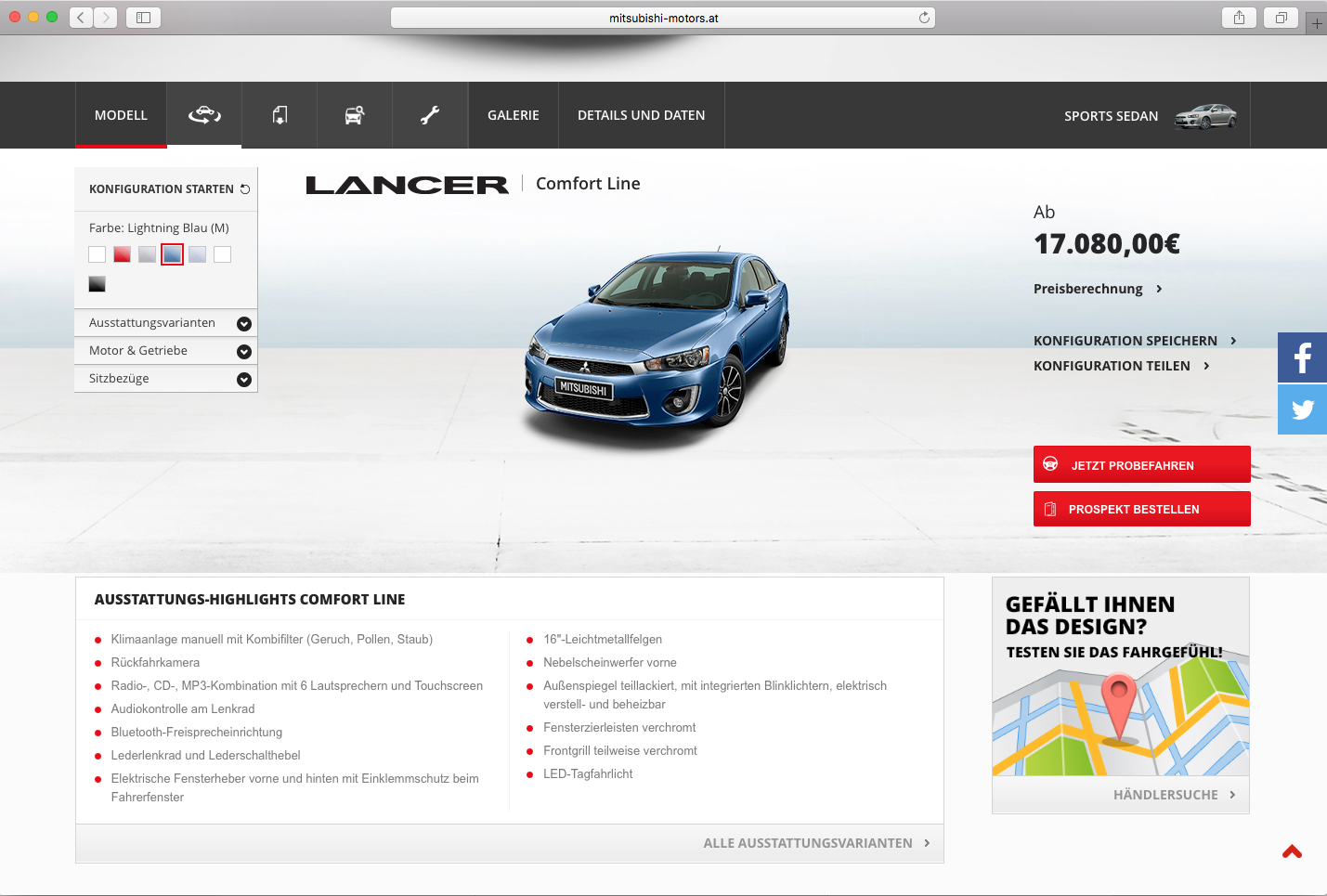Image resolution: width=1327 pixels, height=896 pixels.
Task: Select the Modell tab
Action: [x=121, y=115]
